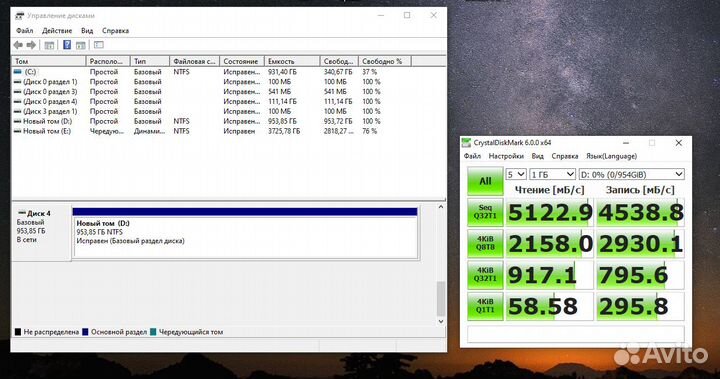Screen dimensions: 720x379
Task: Select (Диск 0 раздел 4) volume row
Action: 228,102
